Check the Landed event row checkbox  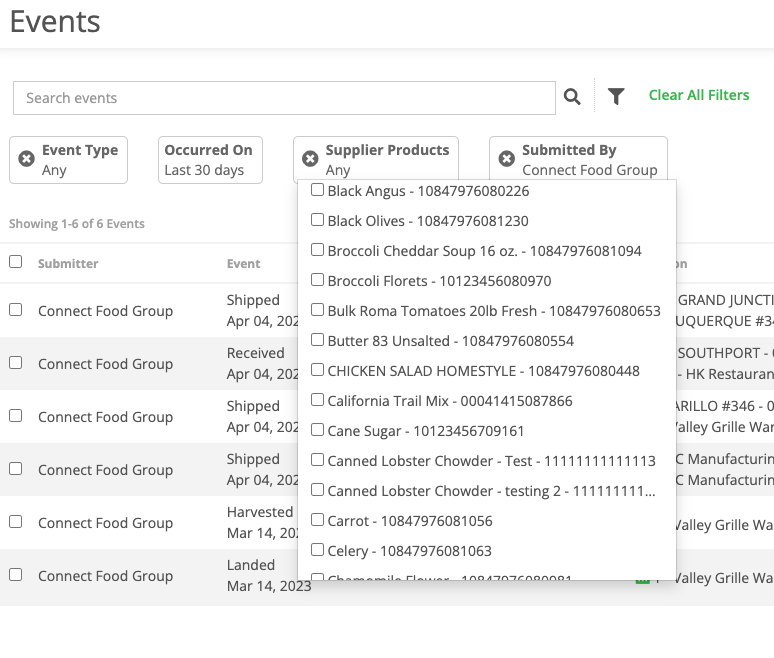click(16, 575)
